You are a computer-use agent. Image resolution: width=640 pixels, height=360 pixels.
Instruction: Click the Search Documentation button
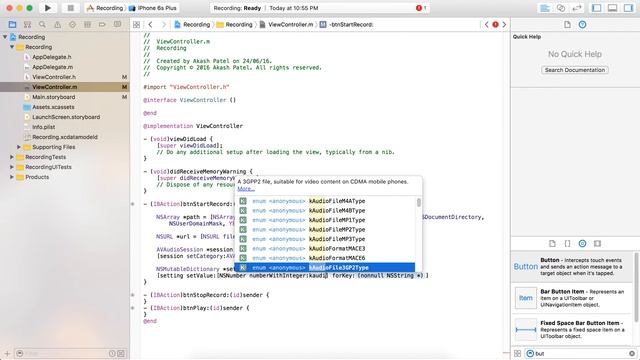coord(575,70)
